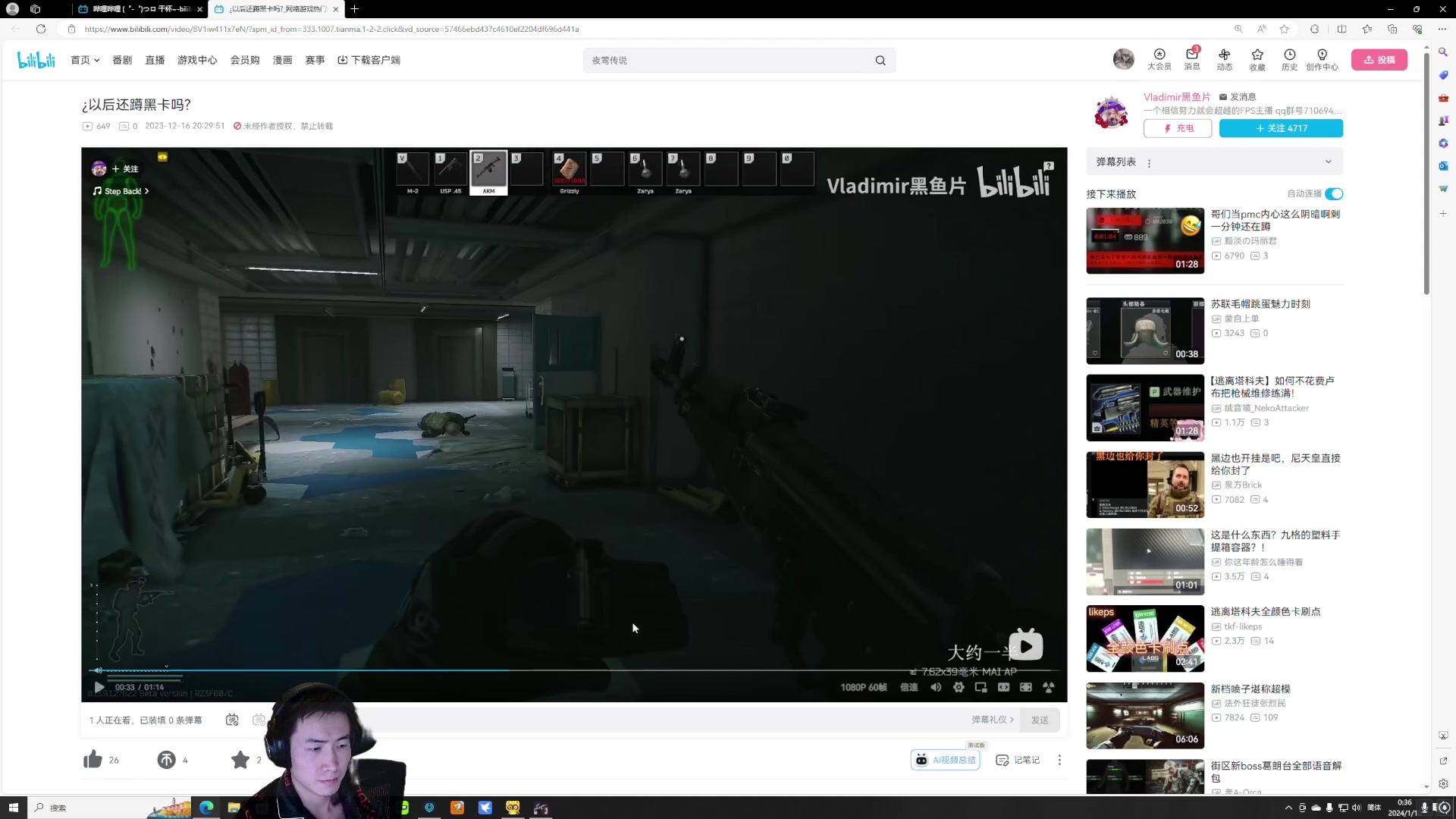This screenshot has width=1456, height=819.
Task: Click 发送 send danmaku button
Action: coord(1040,720)
